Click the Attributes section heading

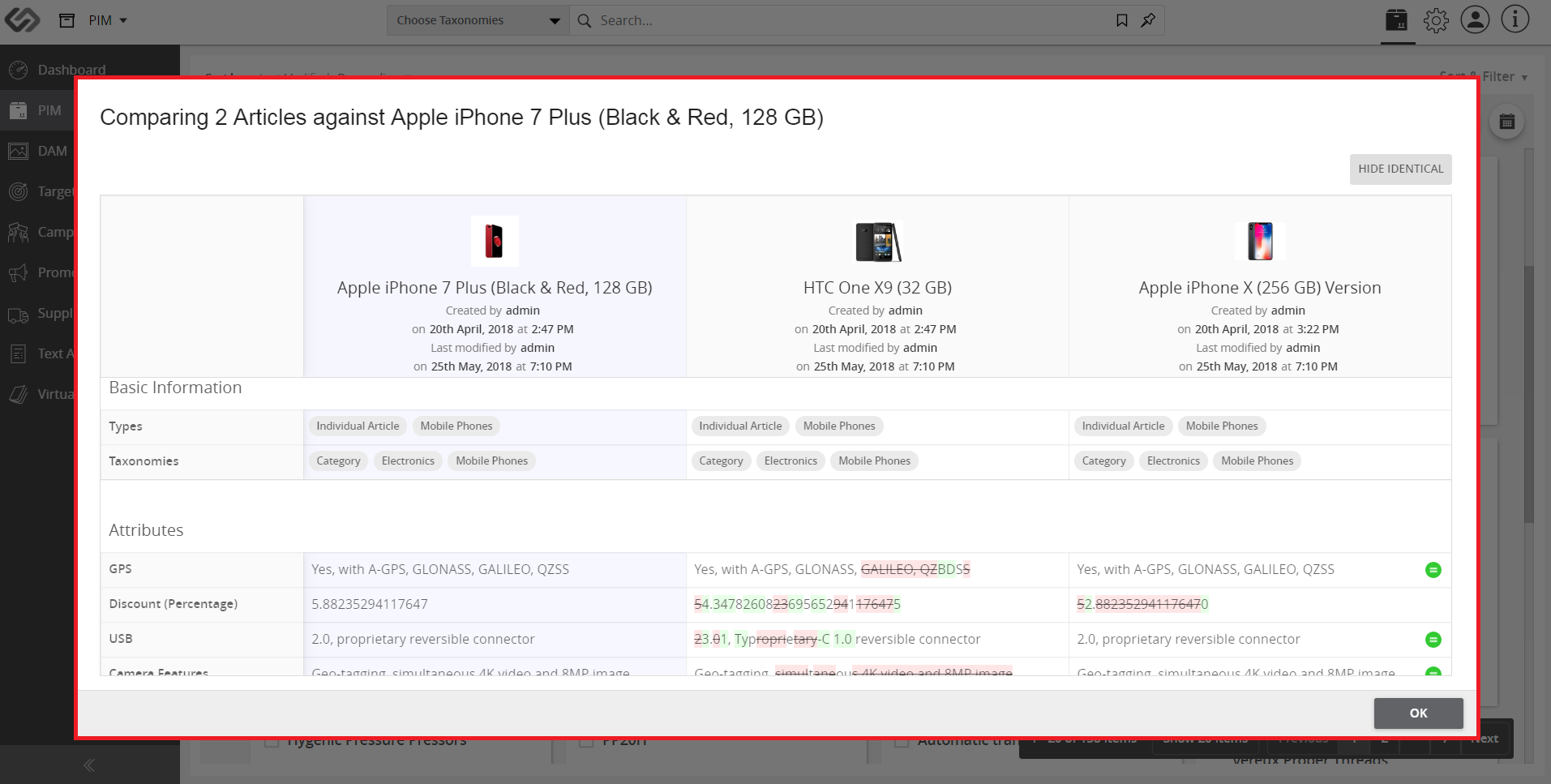coord(146,530)
